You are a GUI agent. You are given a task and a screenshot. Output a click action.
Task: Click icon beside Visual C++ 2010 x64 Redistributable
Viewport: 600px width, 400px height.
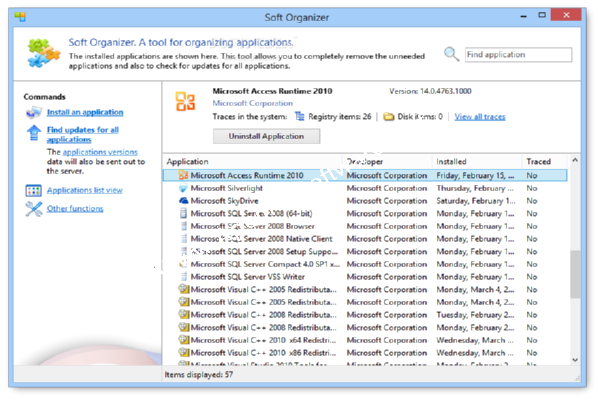(x=184, y=340)
